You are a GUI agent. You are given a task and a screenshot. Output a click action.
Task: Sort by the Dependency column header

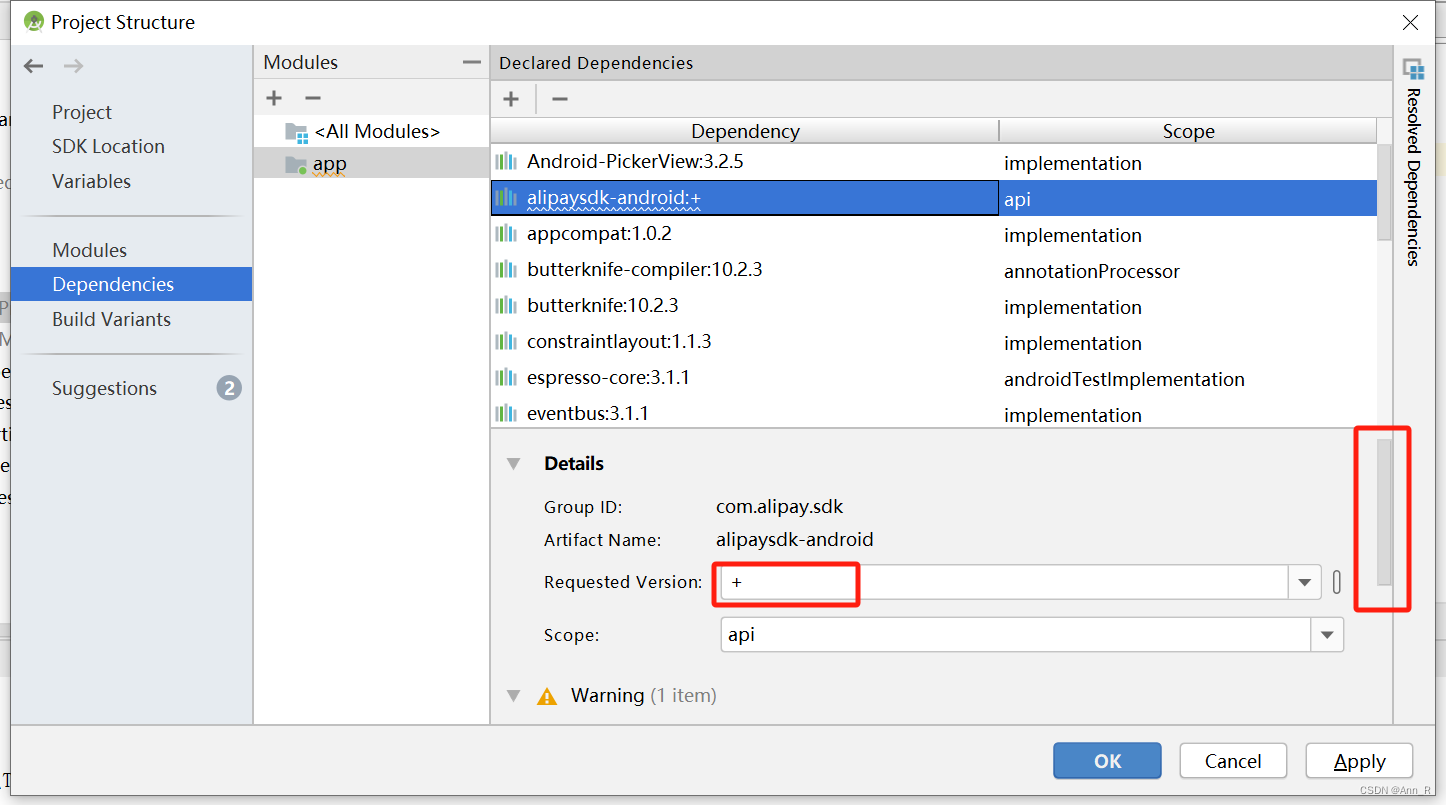pos(745,131)
